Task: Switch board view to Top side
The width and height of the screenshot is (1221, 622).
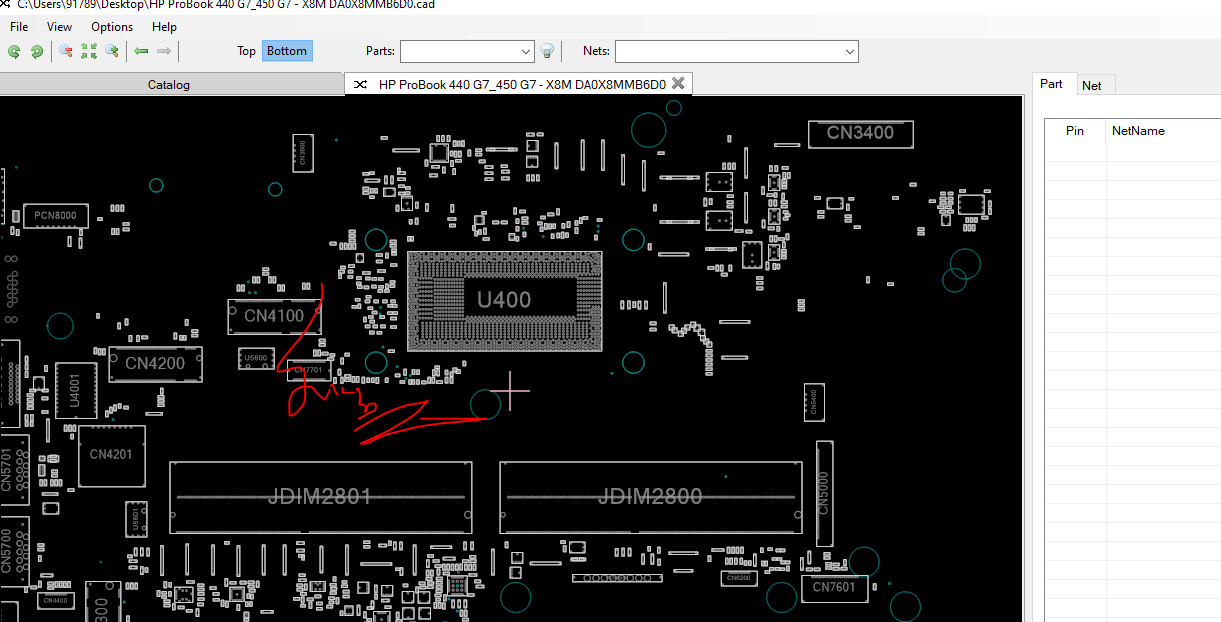Action: [246, 51]
